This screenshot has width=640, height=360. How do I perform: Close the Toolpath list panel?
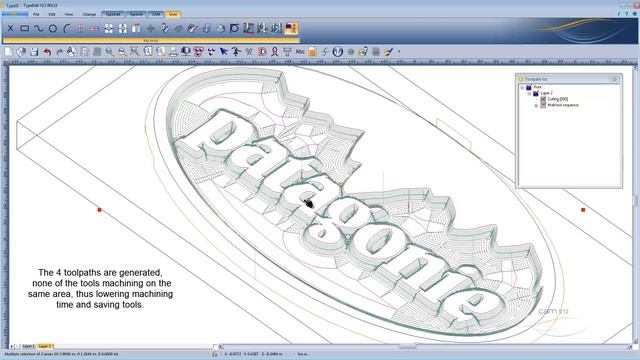(x=615, y=79)
